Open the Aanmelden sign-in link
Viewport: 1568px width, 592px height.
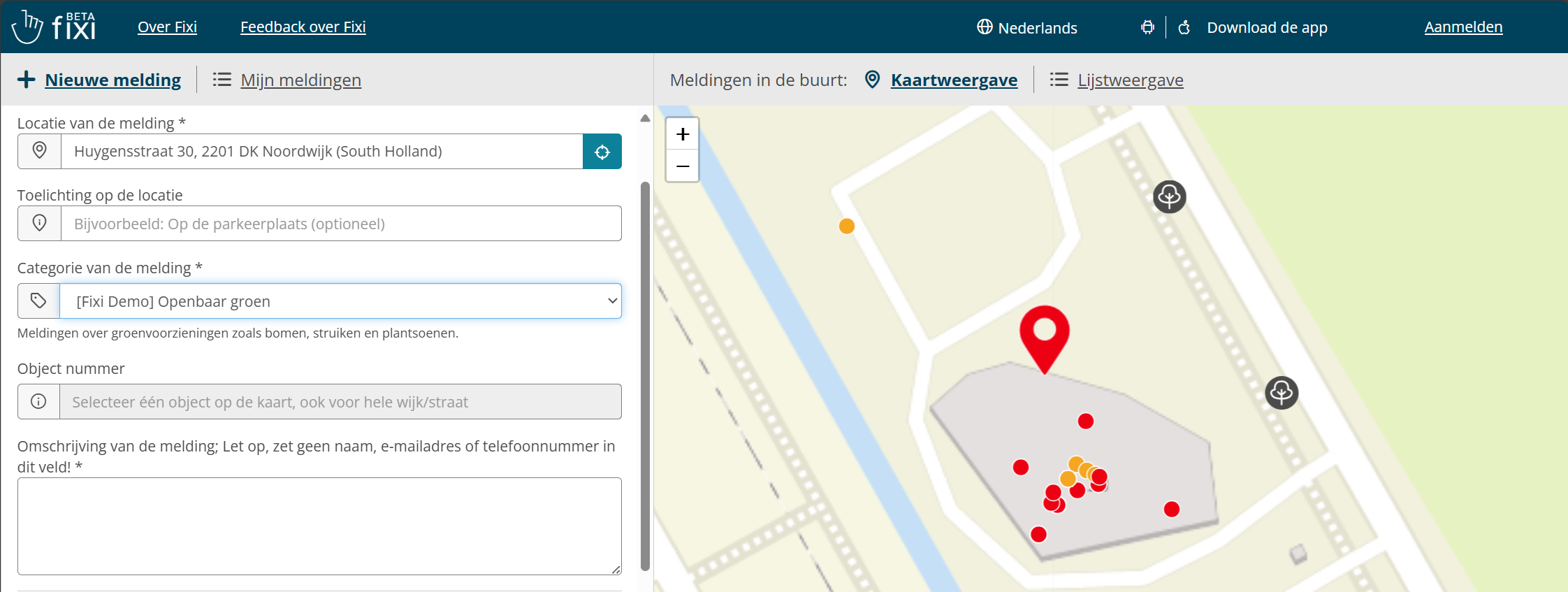coord(1463,27)
